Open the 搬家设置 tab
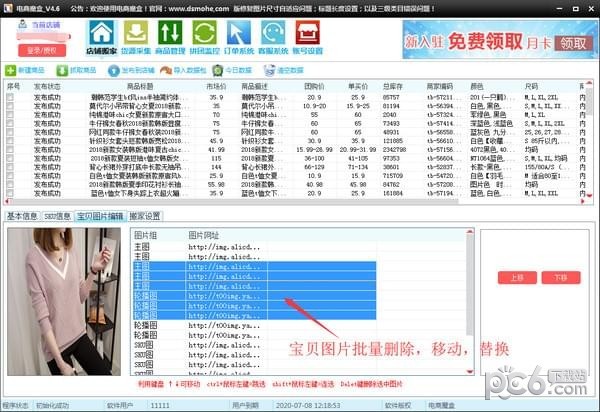Viewport: 600px width, 412px height. (x=145, y=216)
